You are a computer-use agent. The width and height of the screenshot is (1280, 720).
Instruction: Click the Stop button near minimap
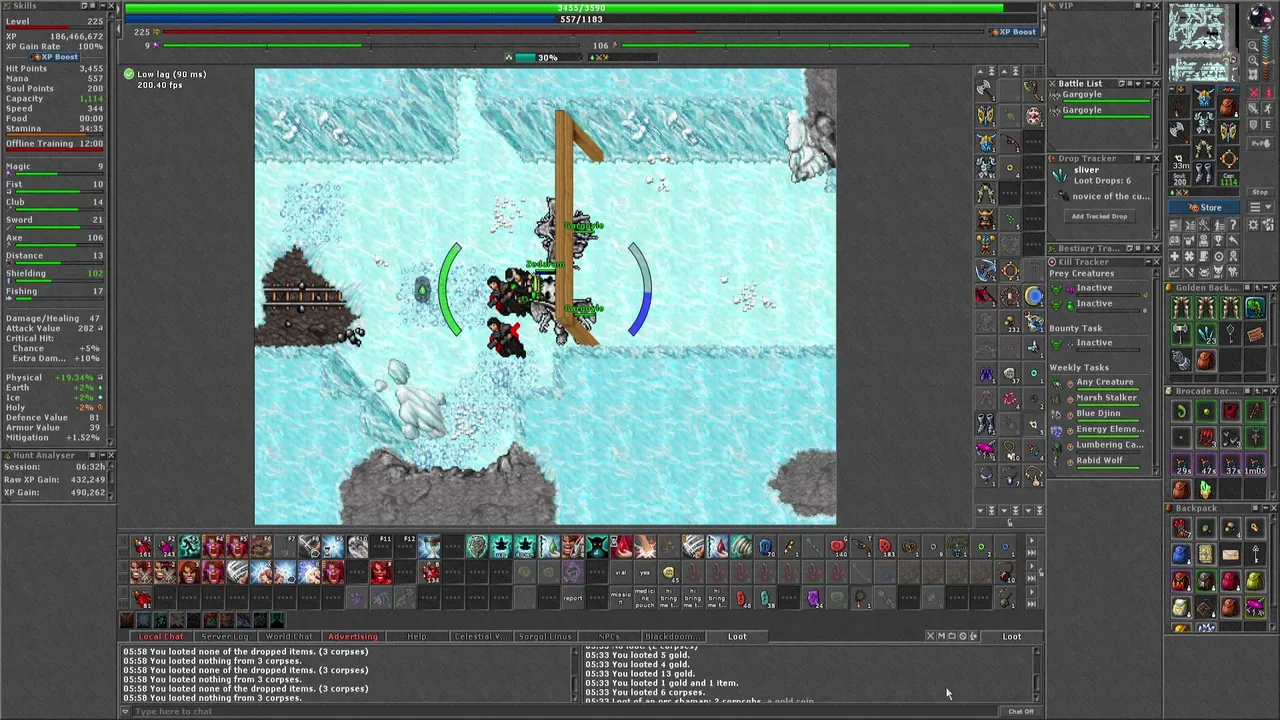click(1260, 192)
